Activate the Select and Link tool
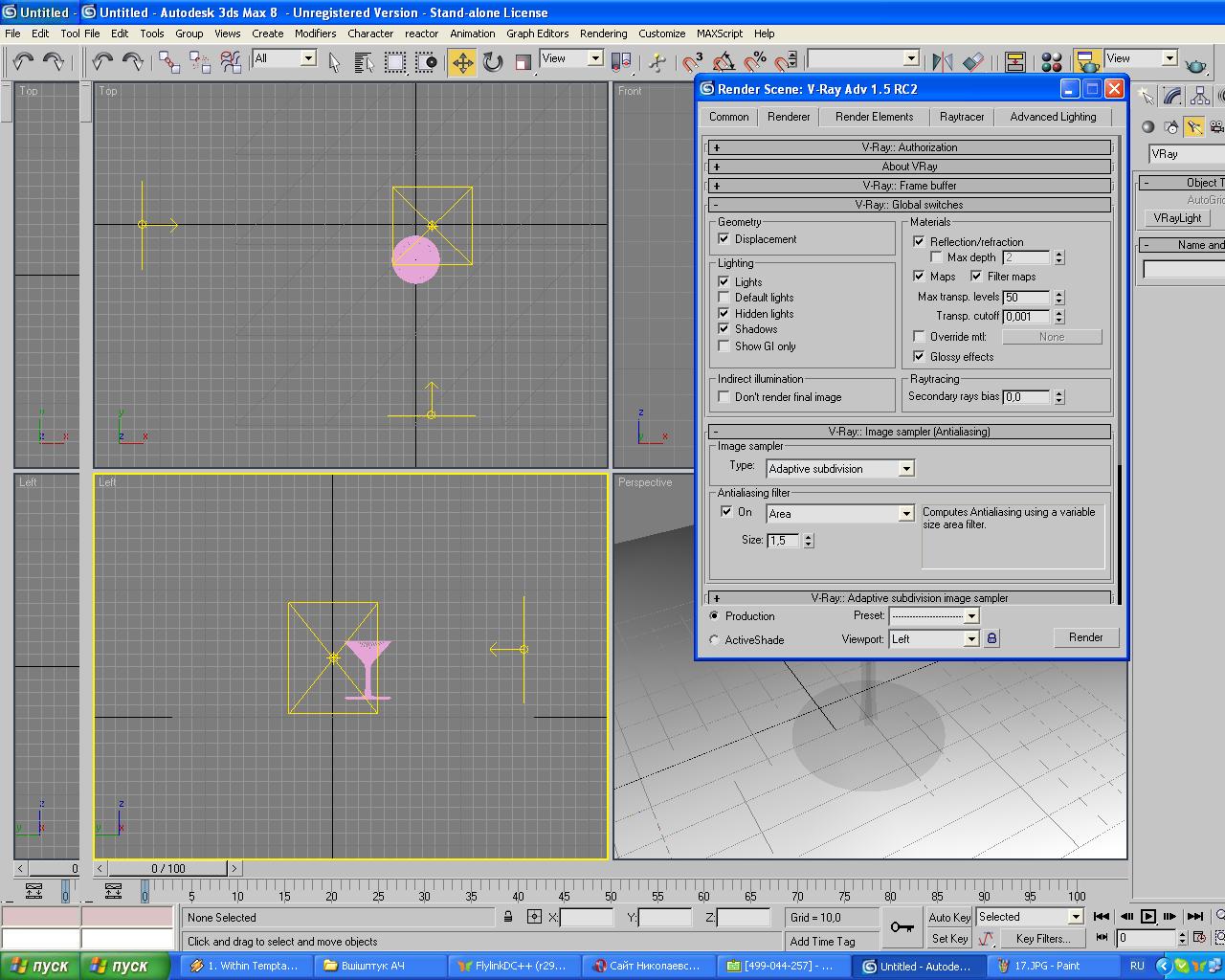 (x=169, y=62)
